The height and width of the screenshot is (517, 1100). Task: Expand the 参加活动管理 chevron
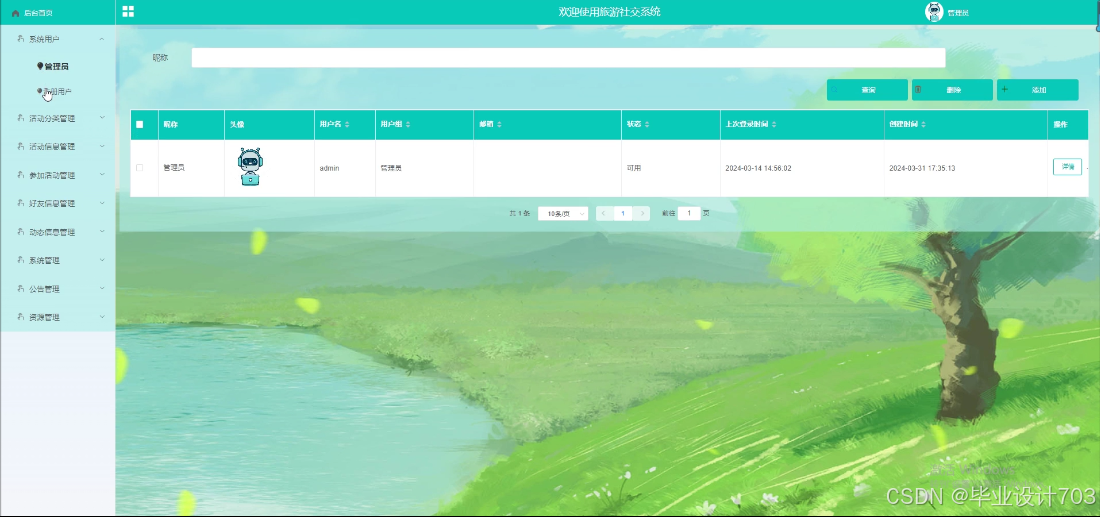tap(102, 174)
